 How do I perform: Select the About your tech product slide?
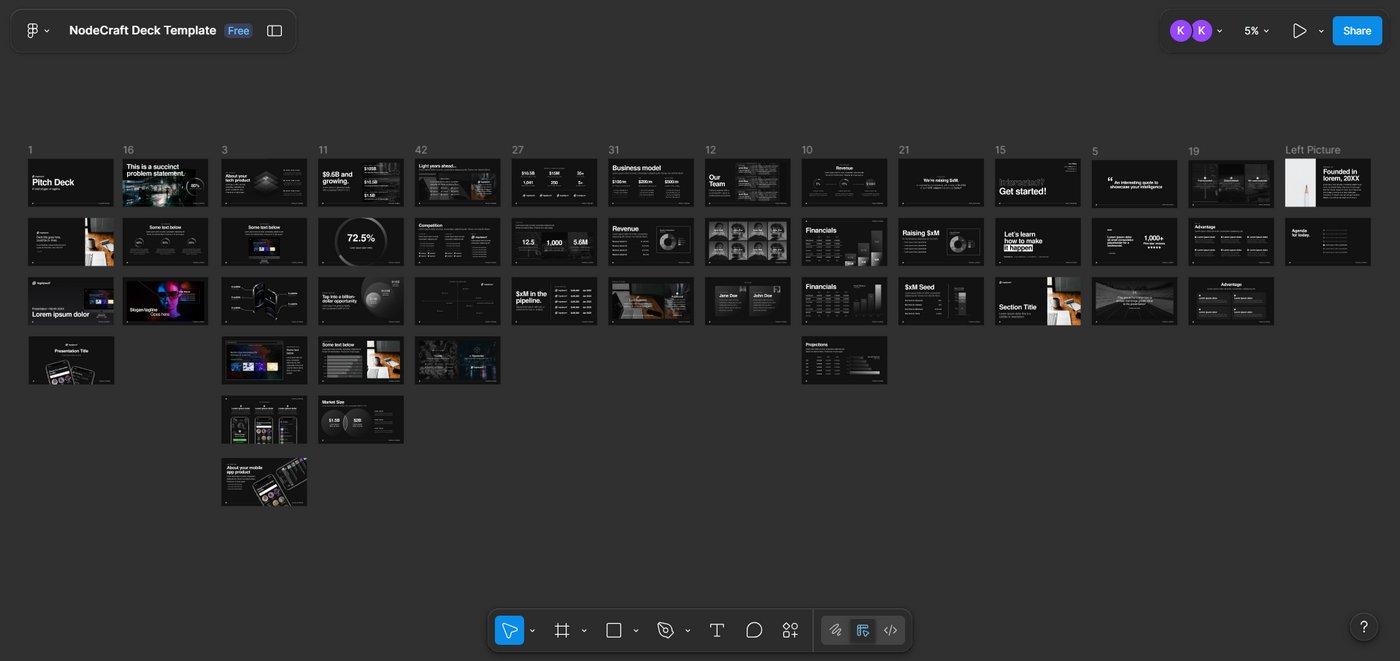coord(264,183)
